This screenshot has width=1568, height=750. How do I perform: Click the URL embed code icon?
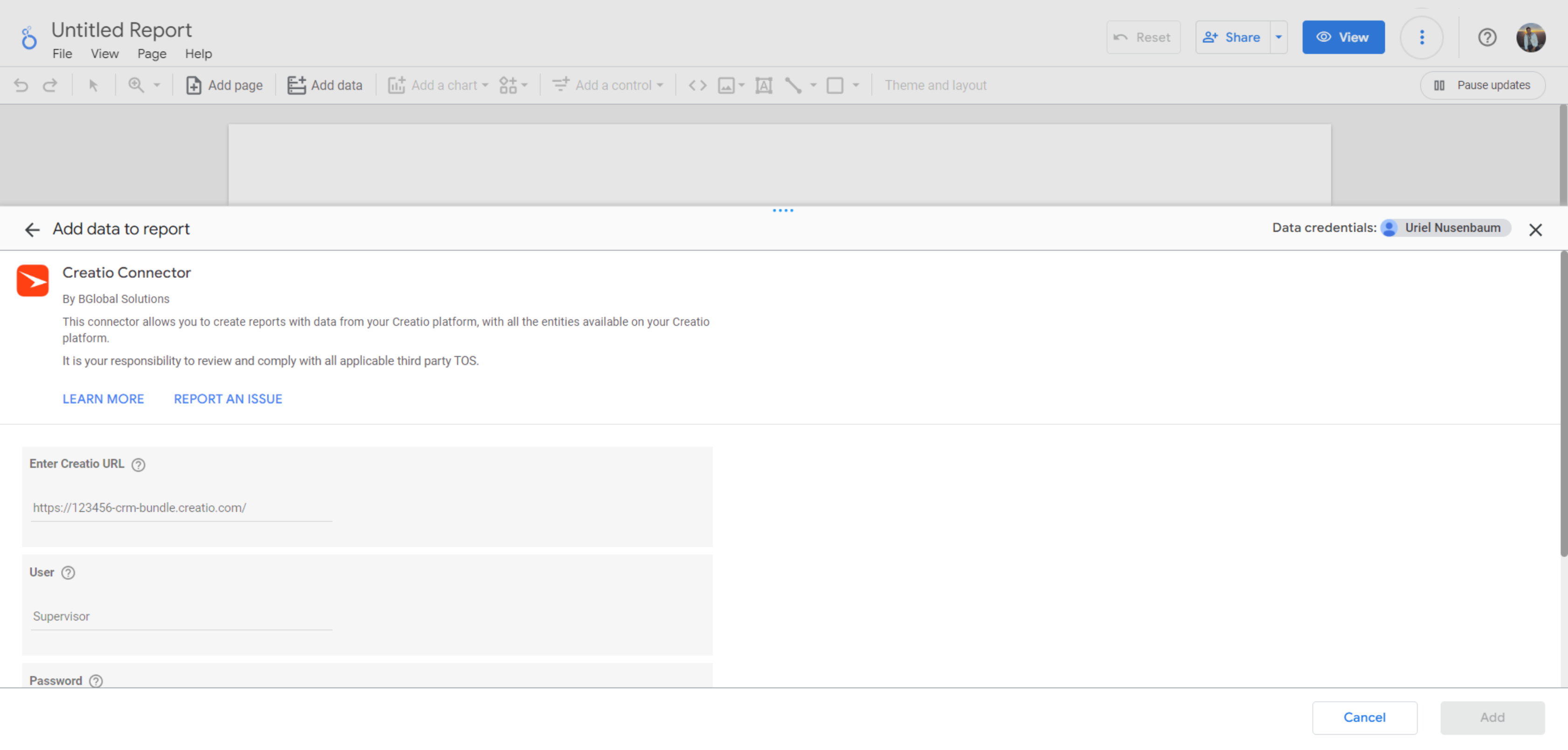click(697, 85)
